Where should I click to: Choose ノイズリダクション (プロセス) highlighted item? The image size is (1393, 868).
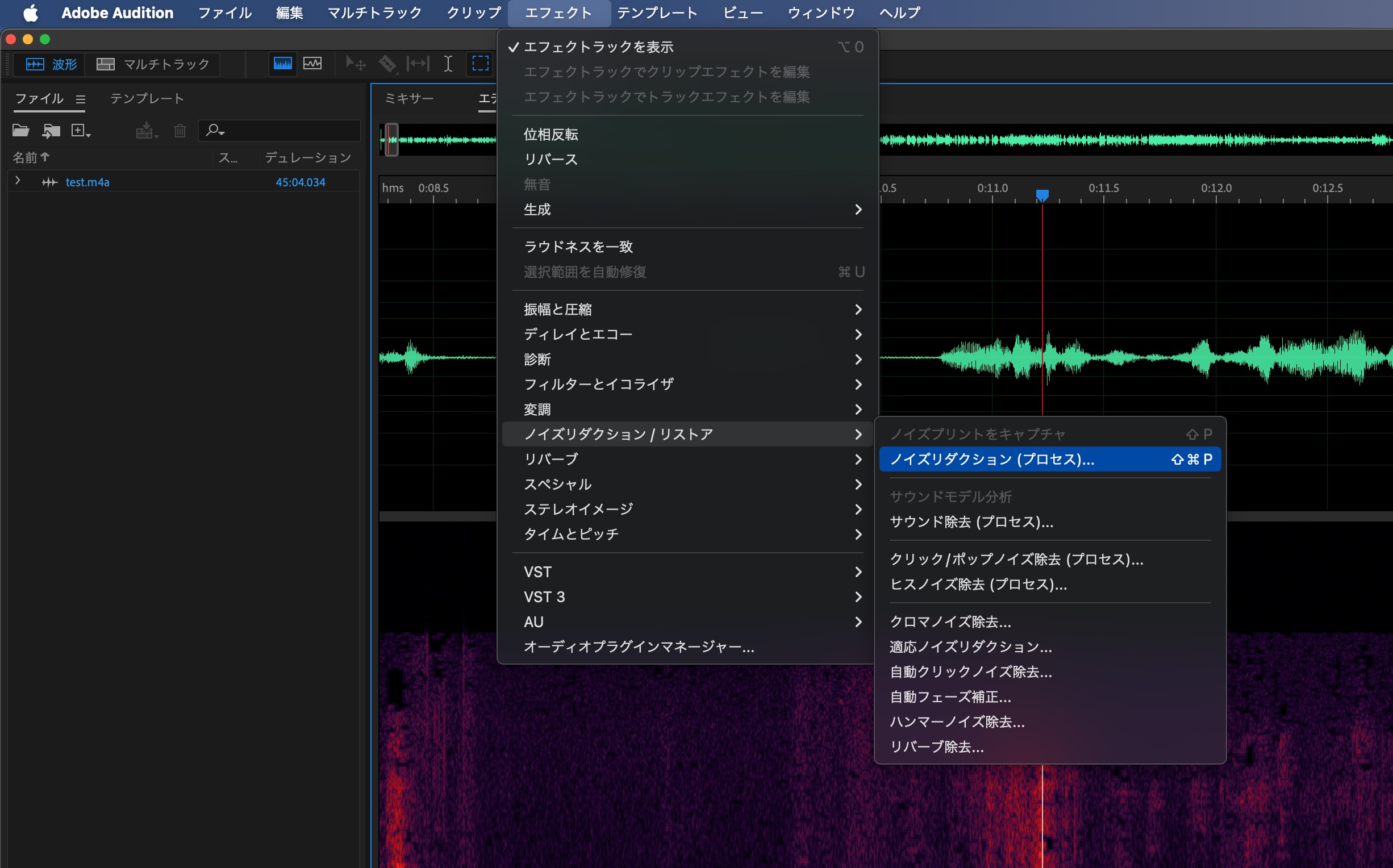pyautogui.click(x=1050, y=459)
